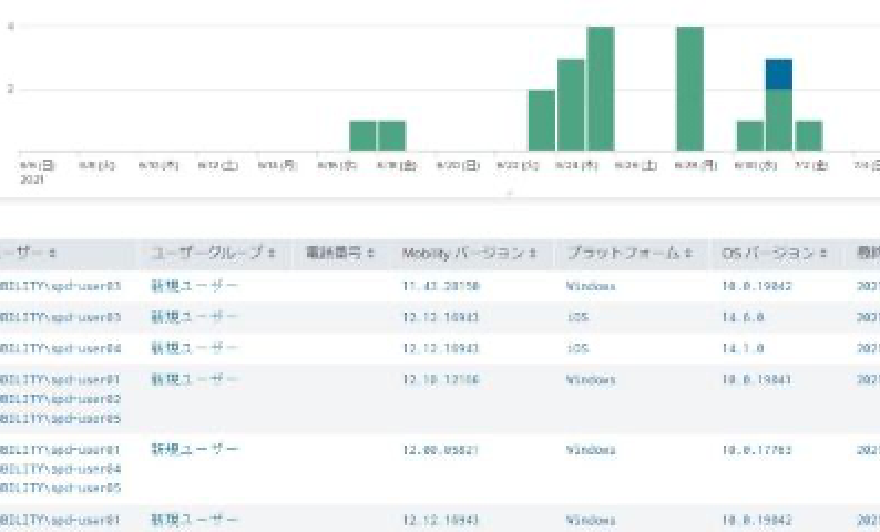Sort by プラットフォーム using its sort icon
Screen dimensions: 880x532
click(691, 254)
